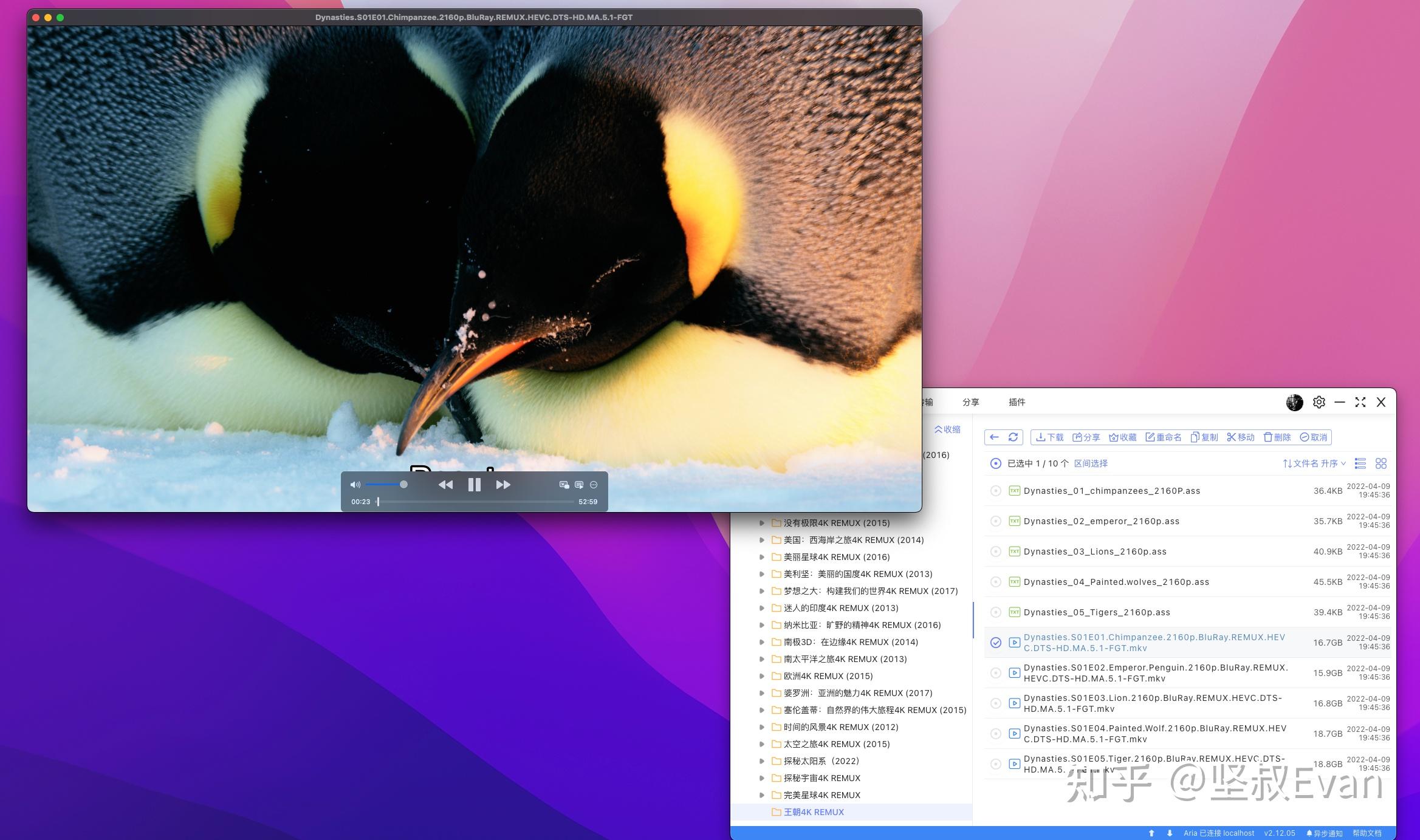Screen dimensions: 1420x840
Task: Click the video file icon of S01E03.Lion
Action: pos(1014,703)
